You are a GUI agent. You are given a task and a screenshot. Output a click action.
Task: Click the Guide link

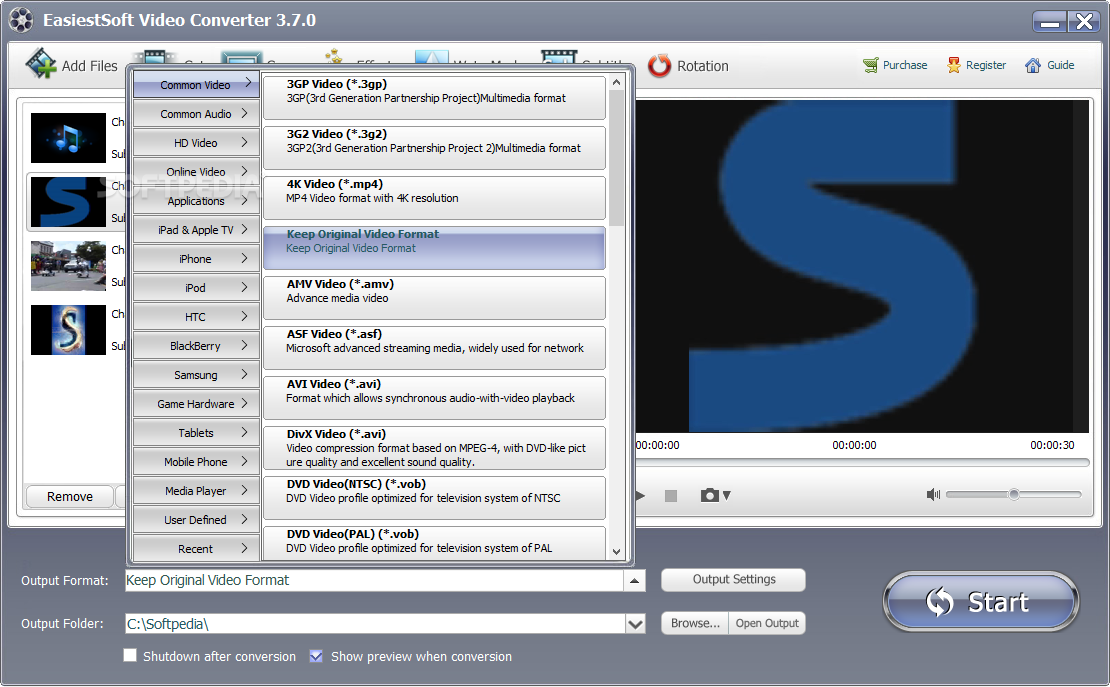pyautogui.click(x=1060, y=65)
